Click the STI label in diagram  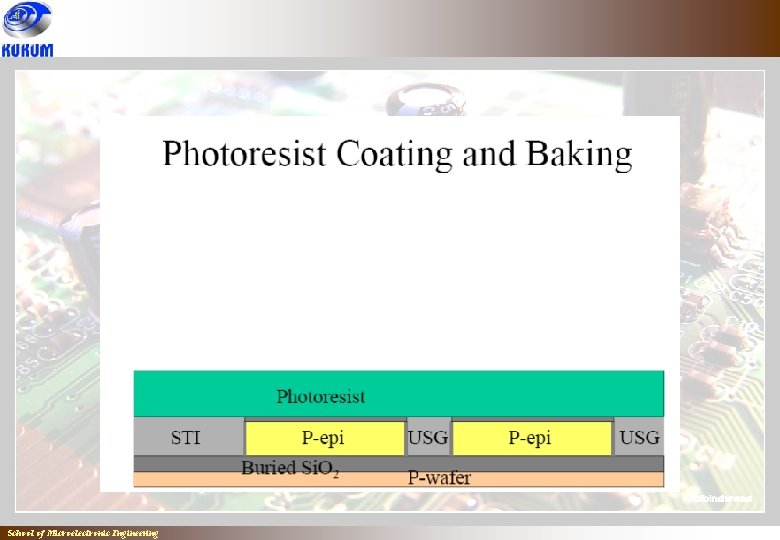[186, 438]
